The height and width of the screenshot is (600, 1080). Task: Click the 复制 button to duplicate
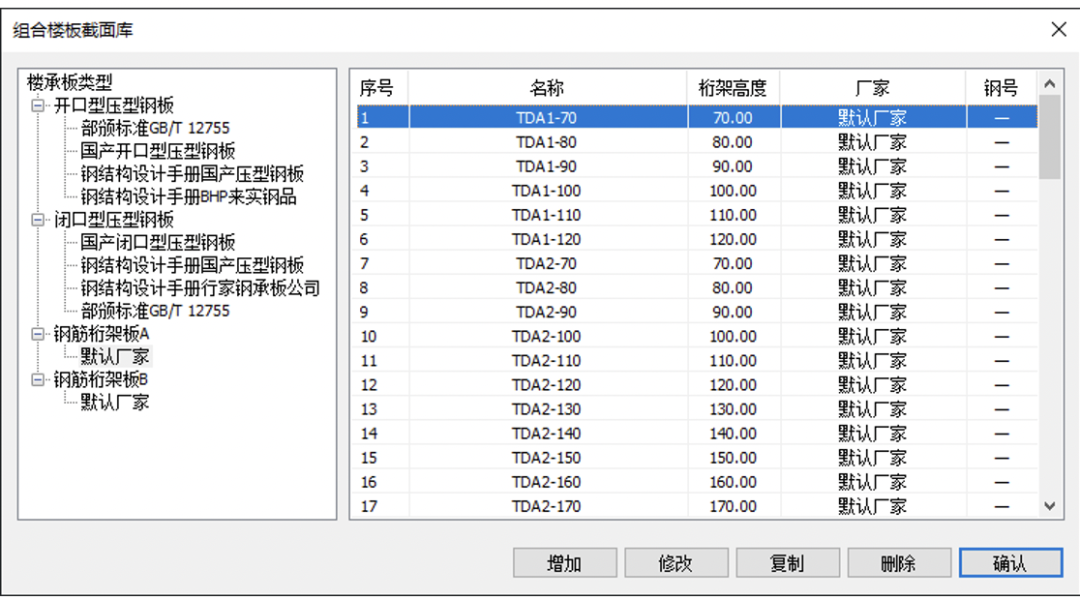click(x=788, y=562)
